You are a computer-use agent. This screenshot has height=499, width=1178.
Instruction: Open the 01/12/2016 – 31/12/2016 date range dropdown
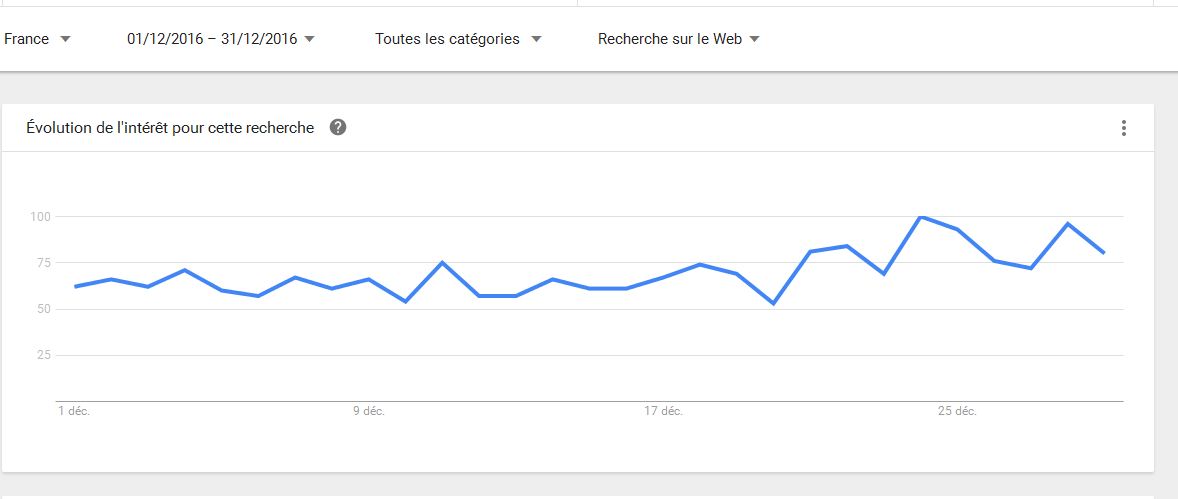click(x=221, y=39)
